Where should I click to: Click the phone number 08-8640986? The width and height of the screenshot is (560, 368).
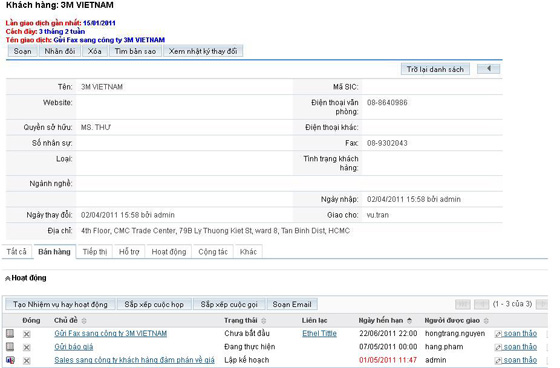click(387, 103)
